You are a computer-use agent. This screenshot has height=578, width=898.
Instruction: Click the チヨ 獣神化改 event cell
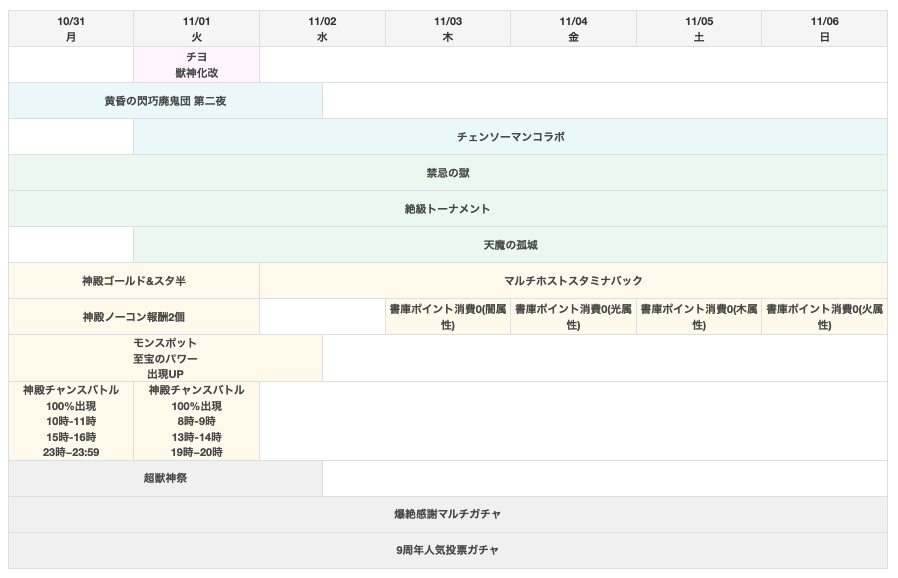(196, 65)
